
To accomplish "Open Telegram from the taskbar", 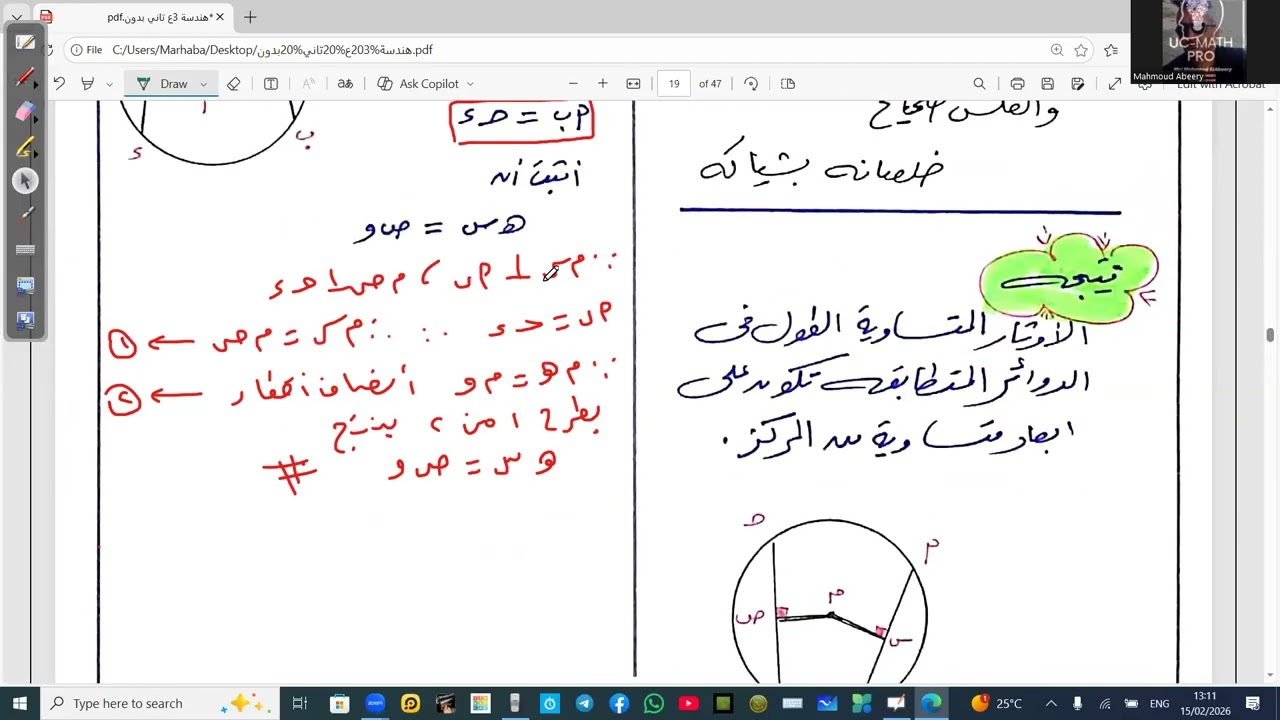I will (x=584, y=703).
